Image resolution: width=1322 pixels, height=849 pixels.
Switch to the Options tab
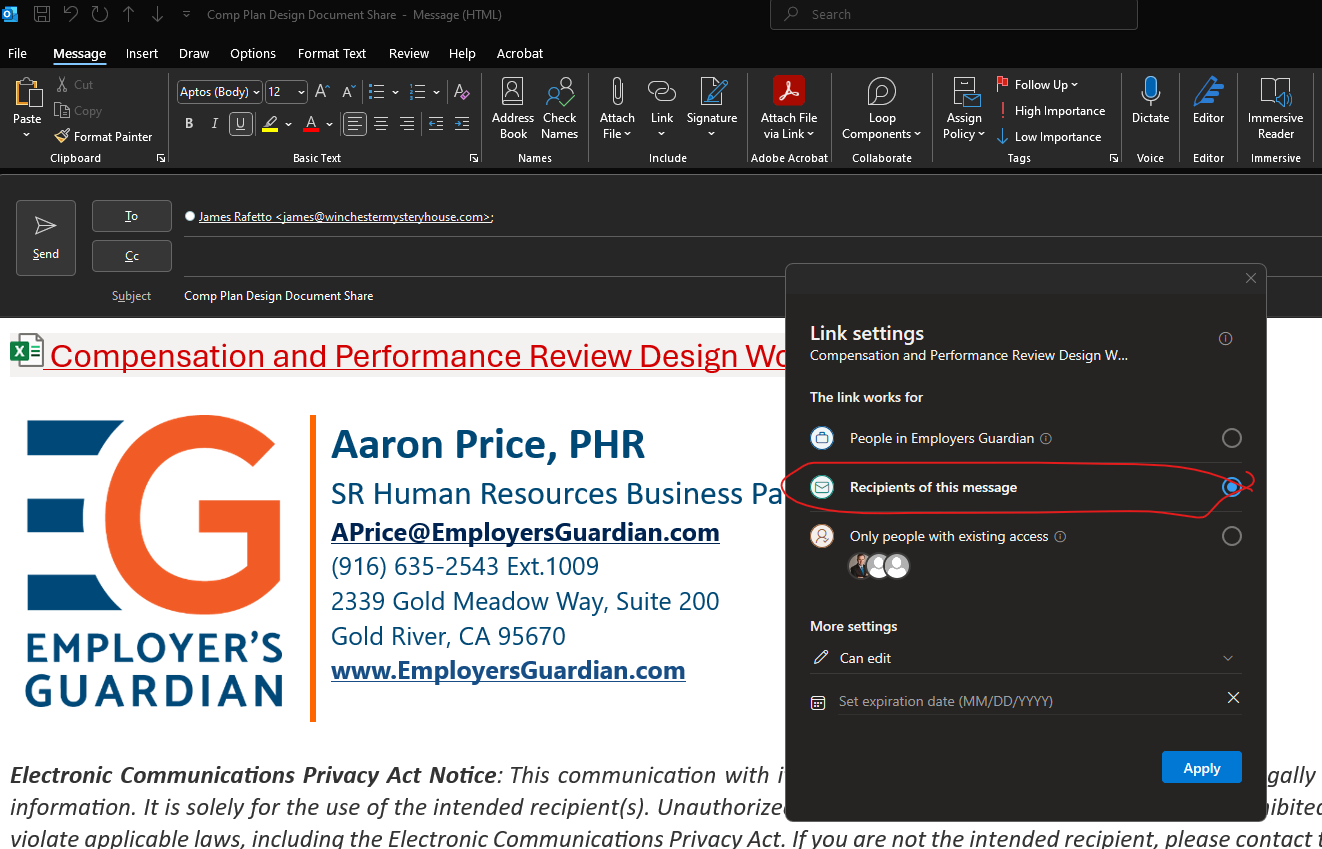click(x=253, y=54)
